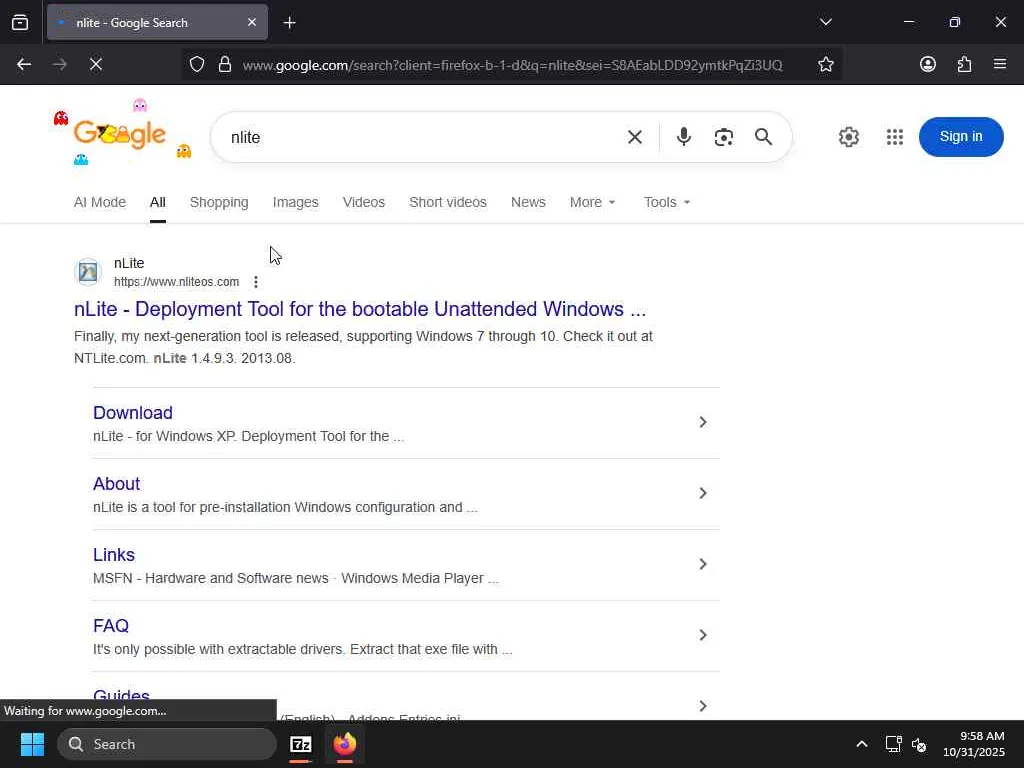Screen dimensions: 1024x768
Task: Expand the Links row chevron
Action: tap(703, 564)
